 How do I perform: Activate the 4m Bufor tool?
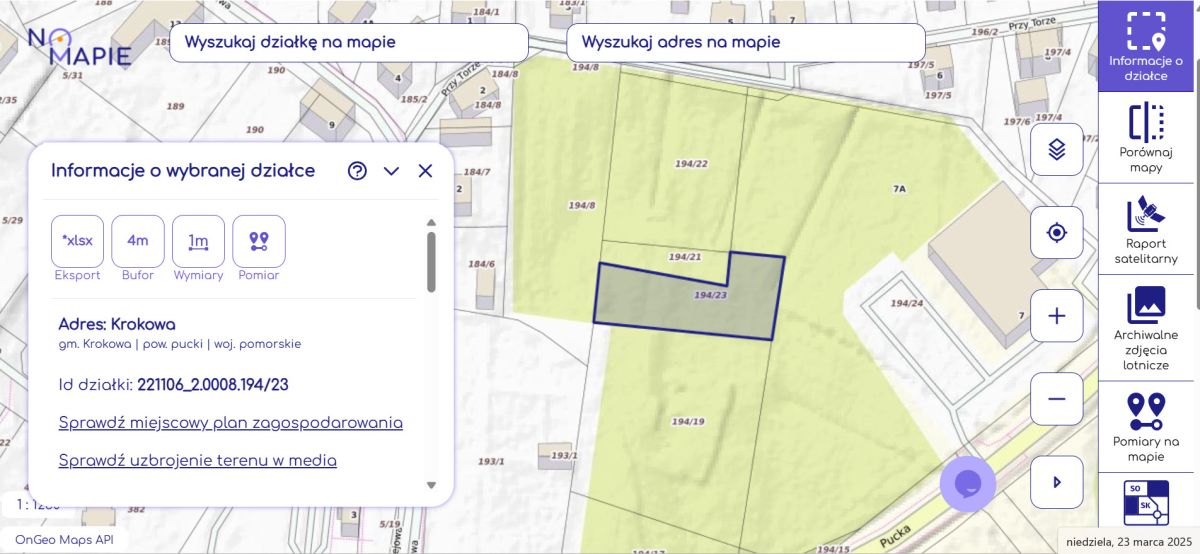tap(137, 241)
